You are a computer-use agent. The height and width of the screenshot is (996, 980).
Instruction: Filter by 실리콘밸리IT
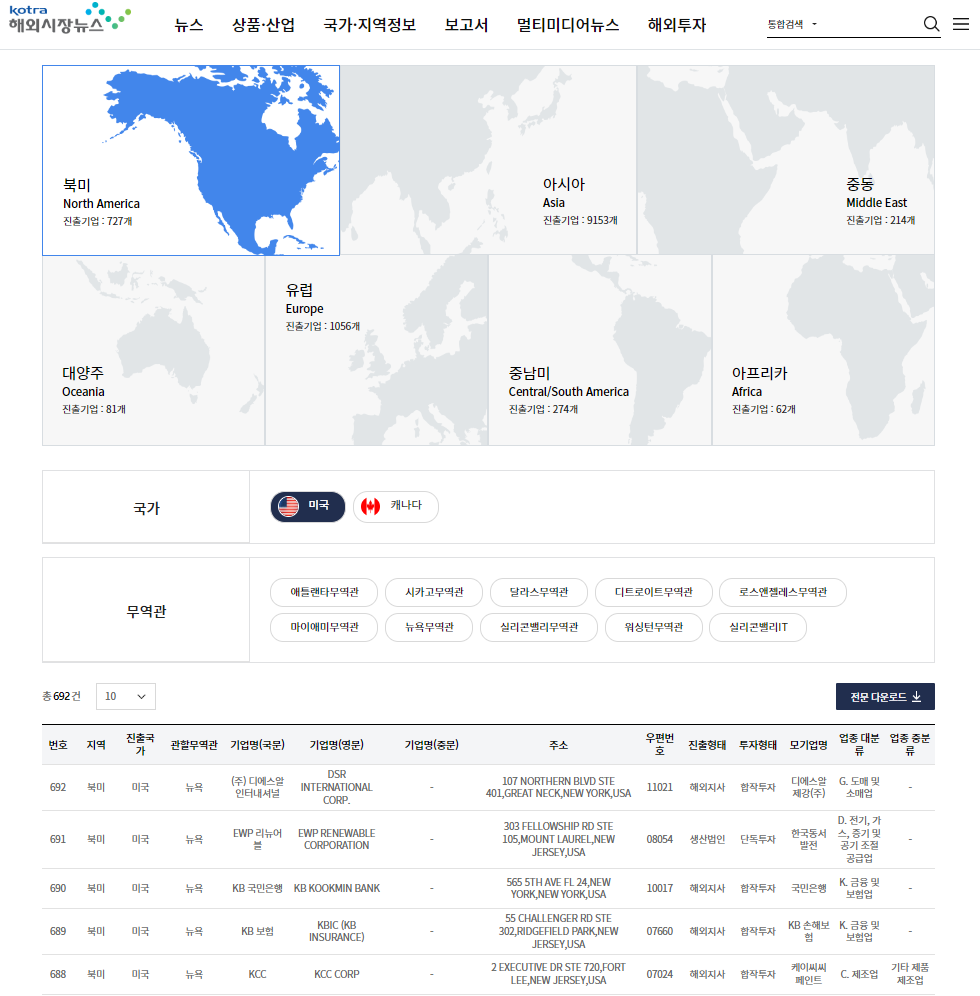[x=758, y=628]
